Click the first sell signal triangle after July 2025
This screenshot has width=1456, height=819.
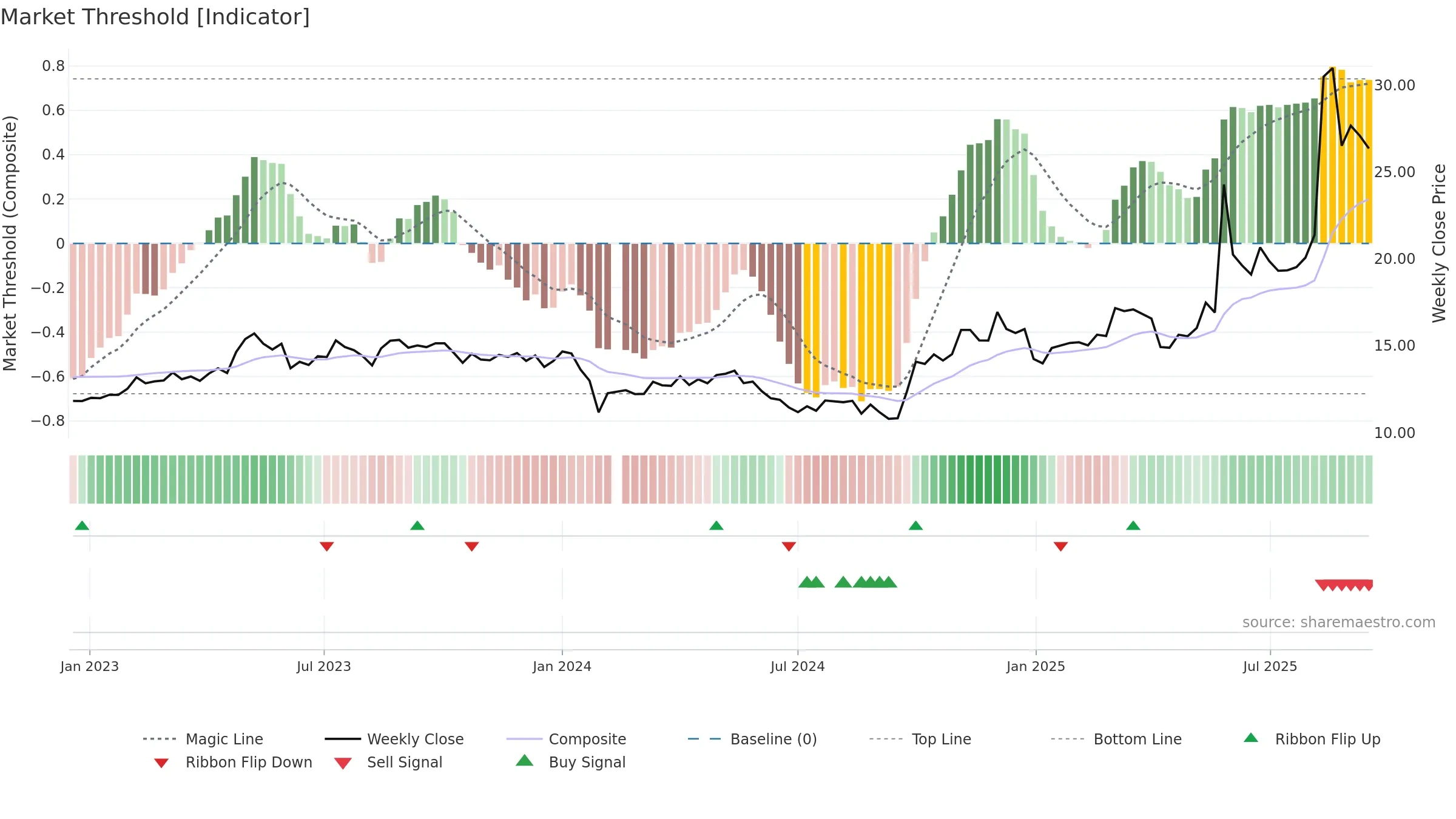[x=1323, y=585]
